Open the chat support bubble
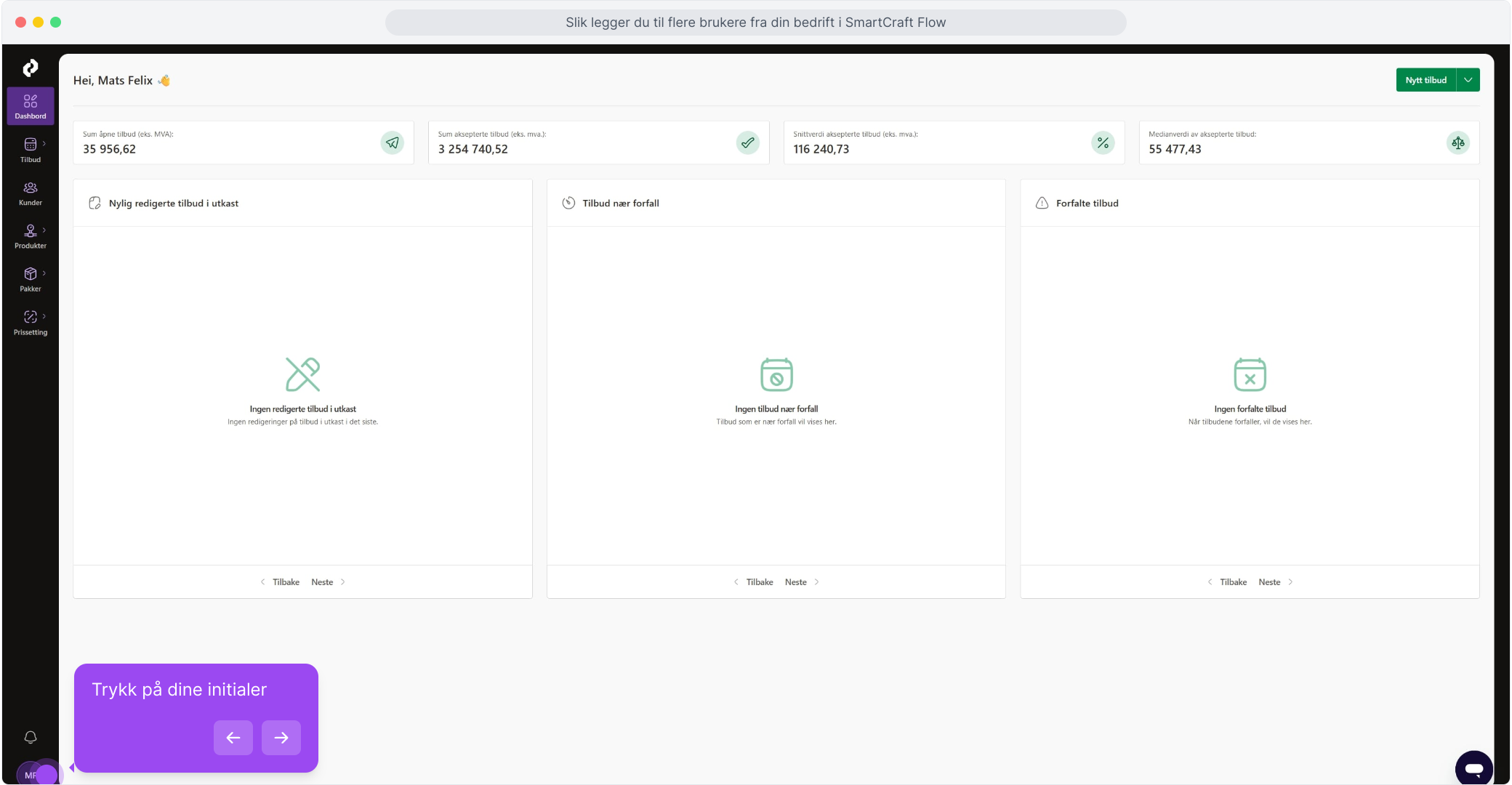The image size is (1512, 785). click(1474, 768)
